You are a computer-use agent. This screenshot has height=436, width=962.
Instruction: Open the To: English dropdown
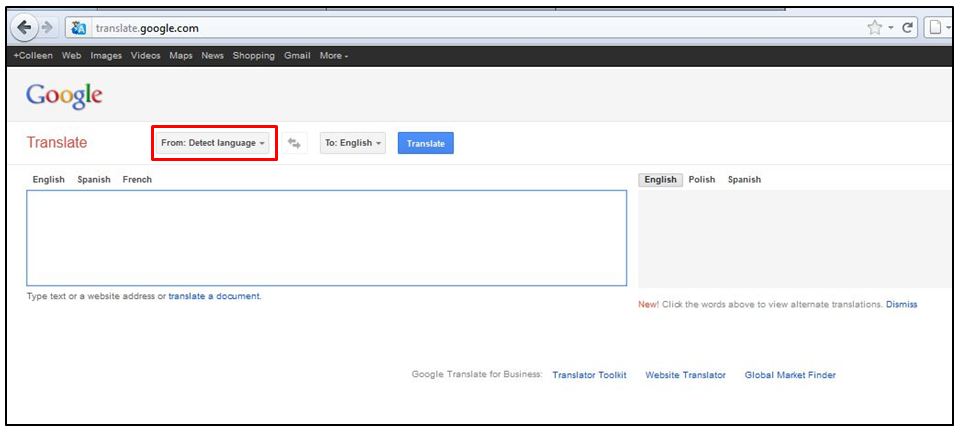(x=352, y=143)
